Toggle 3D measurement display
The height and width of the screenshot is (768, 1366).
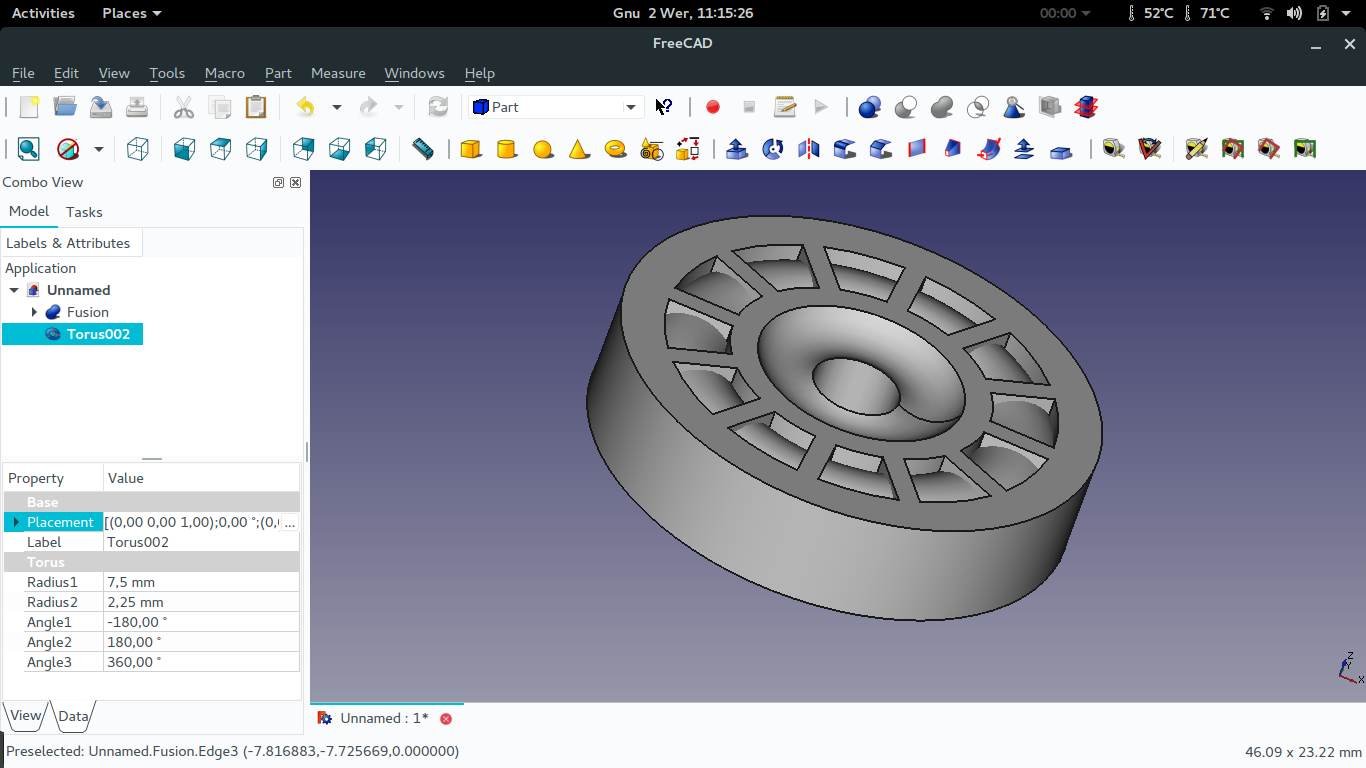(1304, 148)
